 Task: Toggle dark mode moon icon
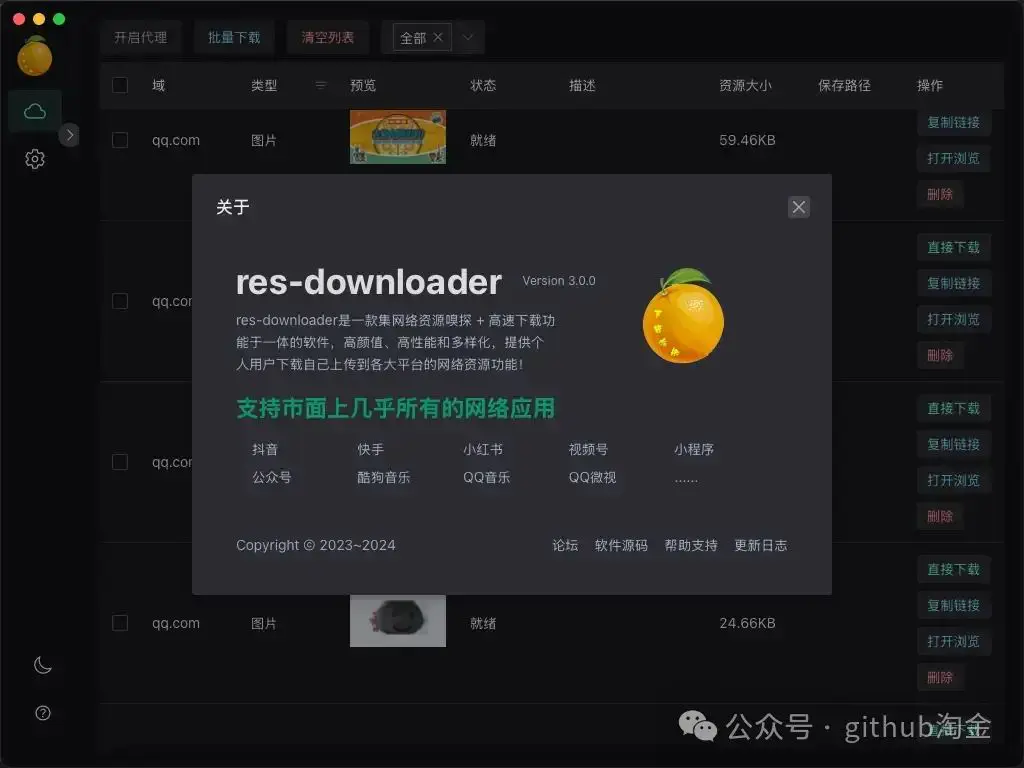coord(42,665)
